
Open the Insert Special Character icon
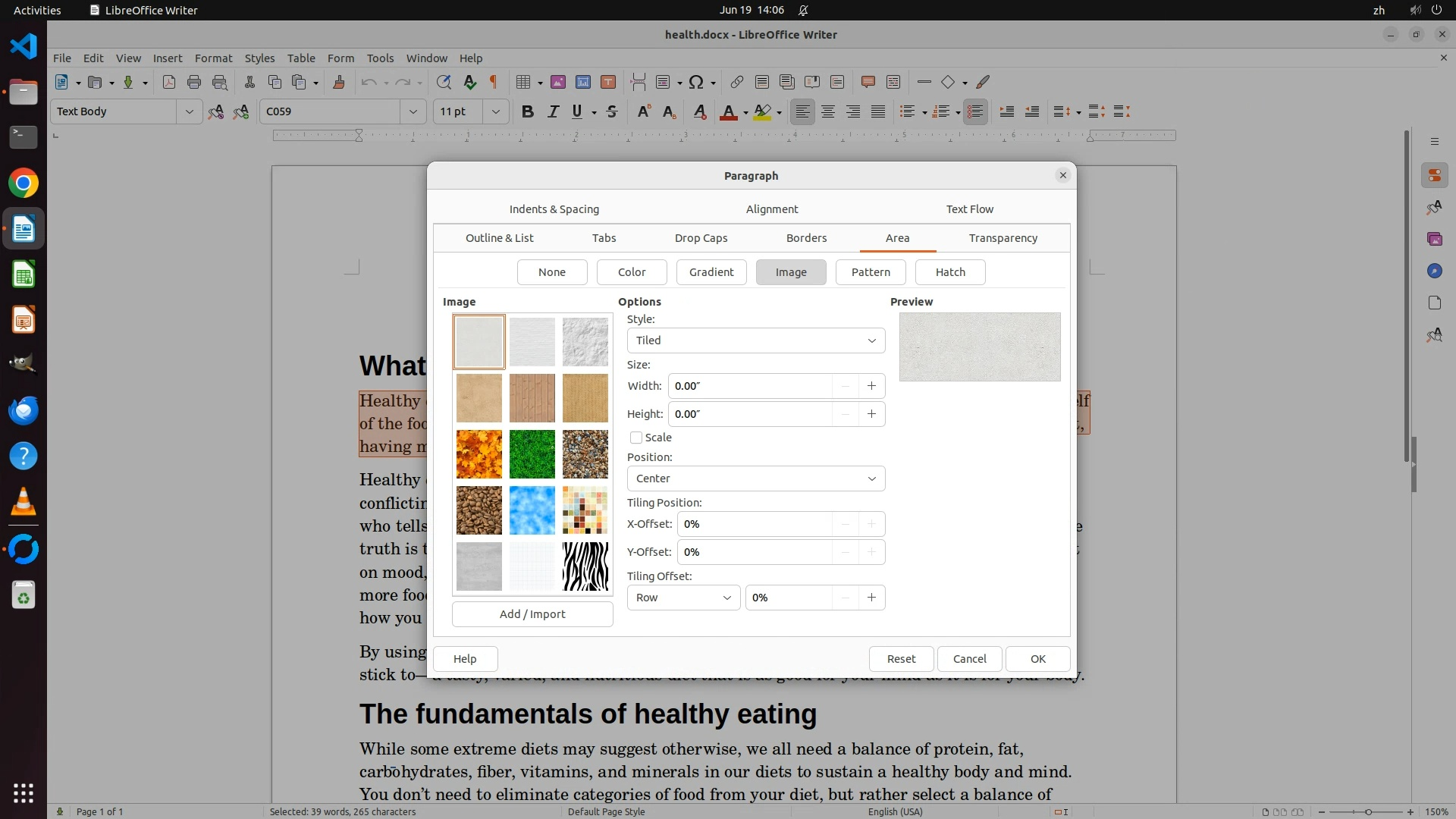696,82
